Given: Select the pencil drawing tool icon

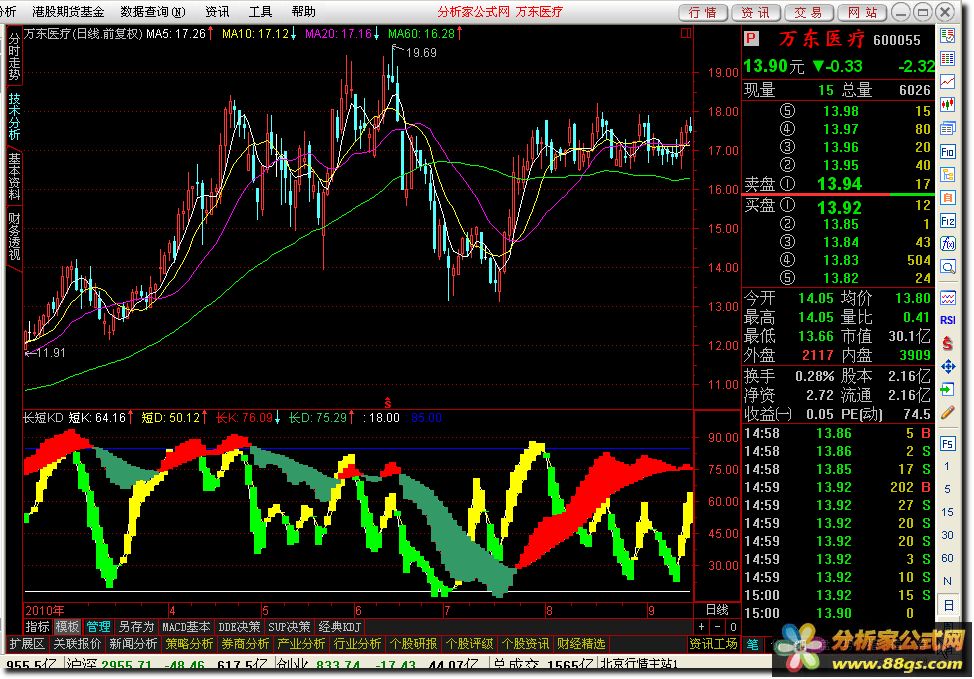Looking at the screenshot, I should 947,412.
